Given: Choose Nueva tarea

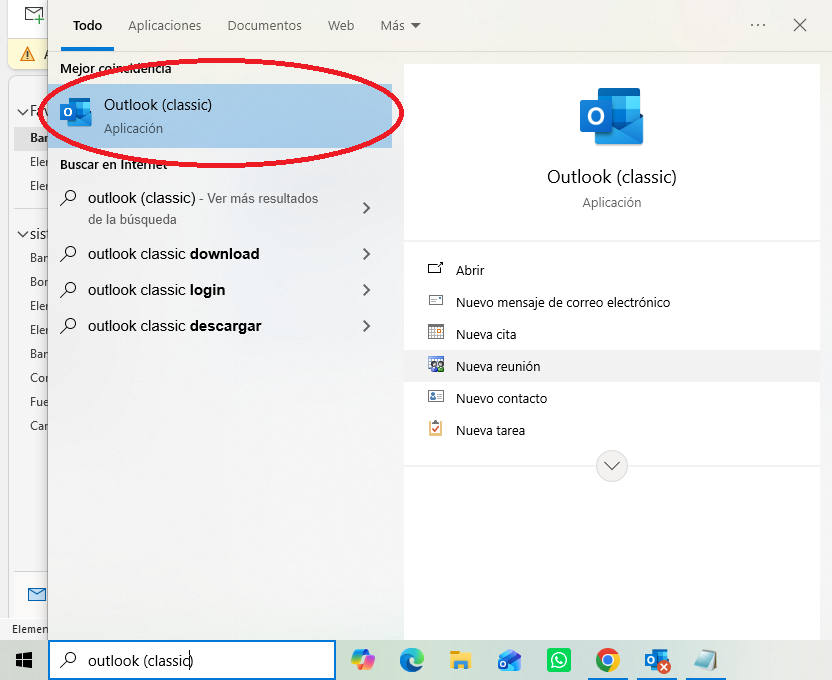Looking at the screenshot, I should (612, 430).
